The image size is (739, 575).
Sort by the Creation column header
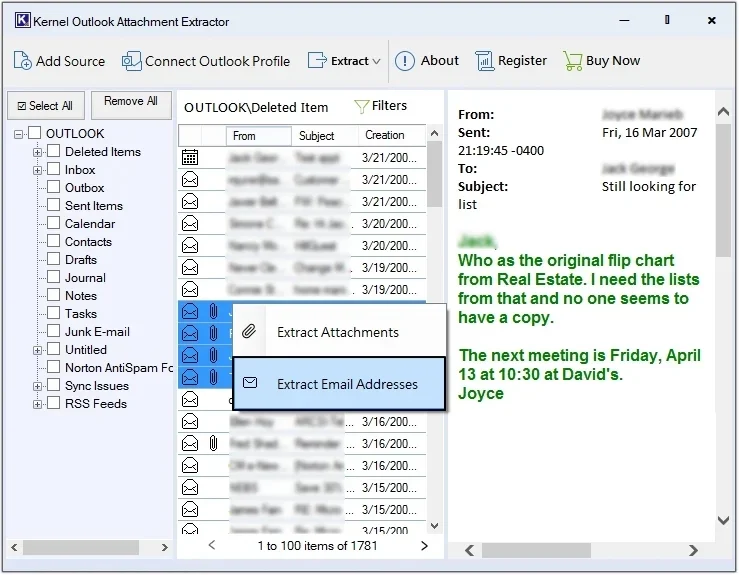point(392,136)
